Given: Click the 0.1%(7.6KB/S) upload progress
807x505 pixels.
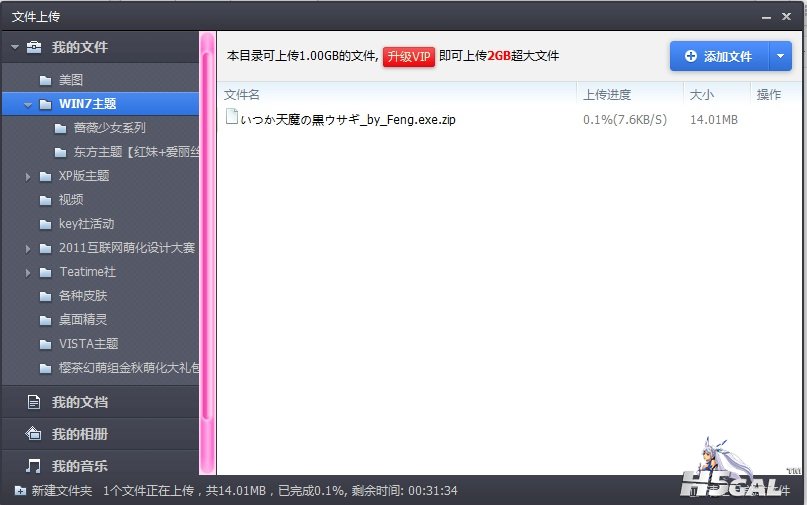Looking at the screenshot, I should [x=625, y=120].
